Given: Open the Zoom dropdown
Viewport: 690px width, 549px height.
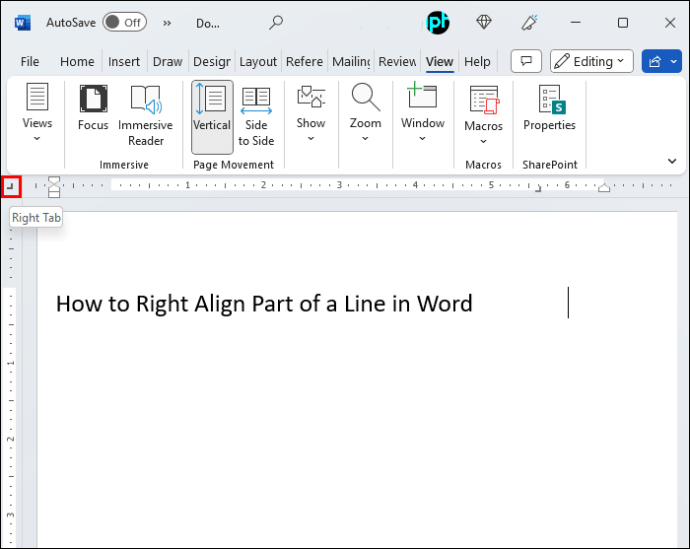Looking at the screenshot, I should [x=365, y=113].
